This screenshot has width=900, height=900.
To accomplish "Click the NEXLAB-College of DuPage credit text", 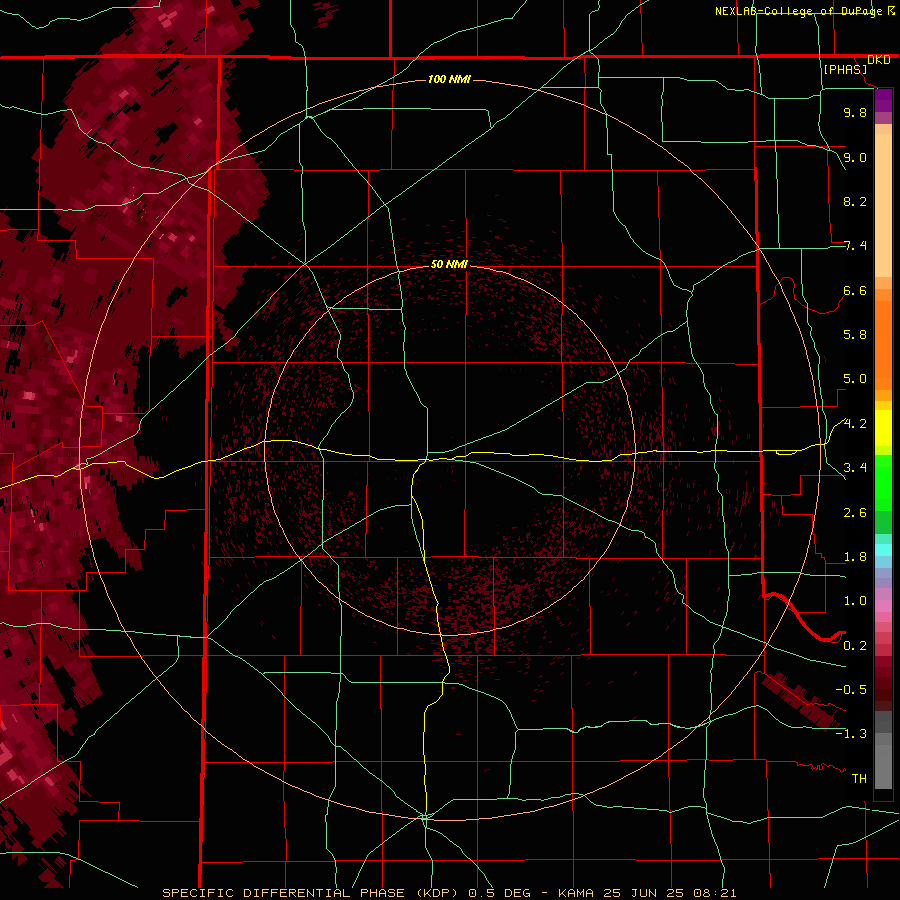I will (x=798, y=11).
